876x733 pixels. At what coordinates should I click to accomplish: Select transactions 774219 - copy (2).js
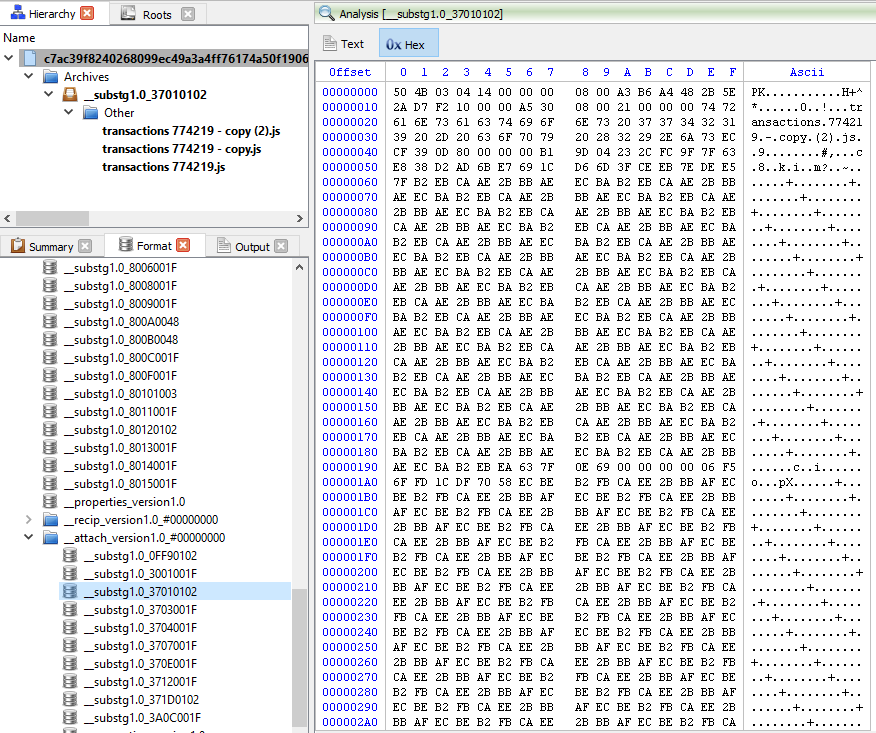click(191, 131)
